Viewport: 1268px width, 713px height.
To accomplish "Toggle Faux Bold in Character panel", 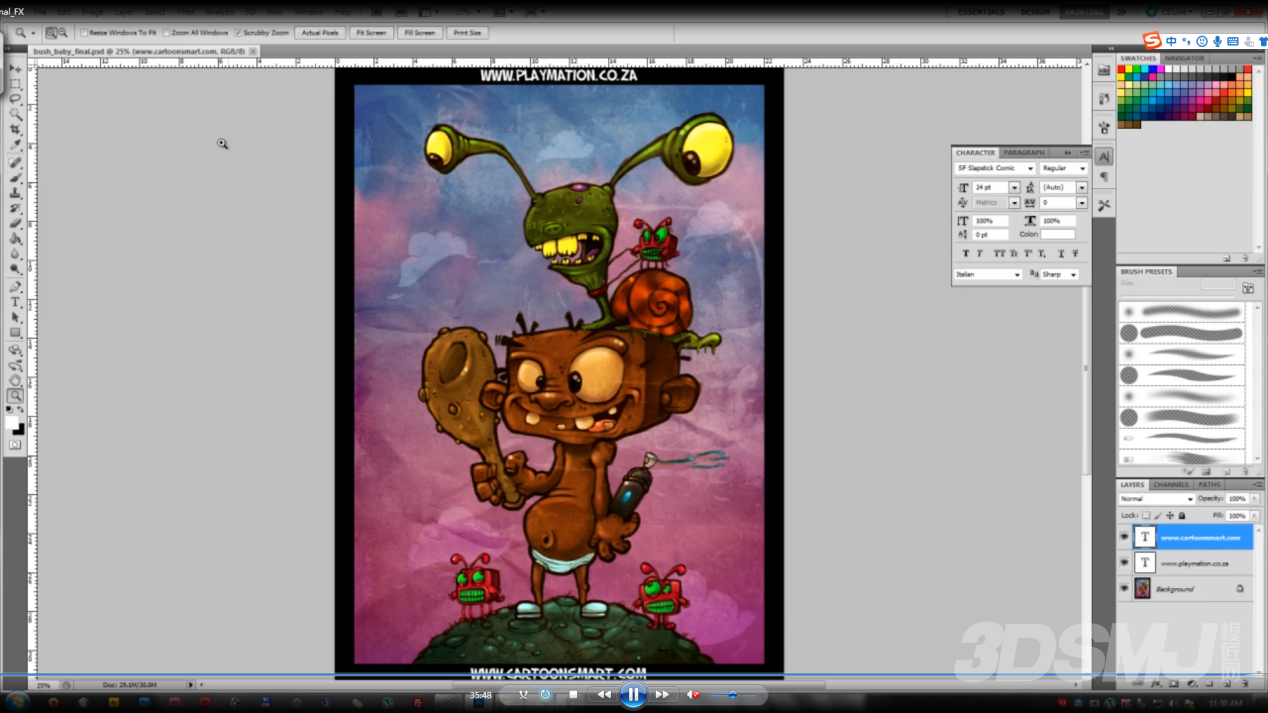I will pyautogui.click(x=965, y=254).
